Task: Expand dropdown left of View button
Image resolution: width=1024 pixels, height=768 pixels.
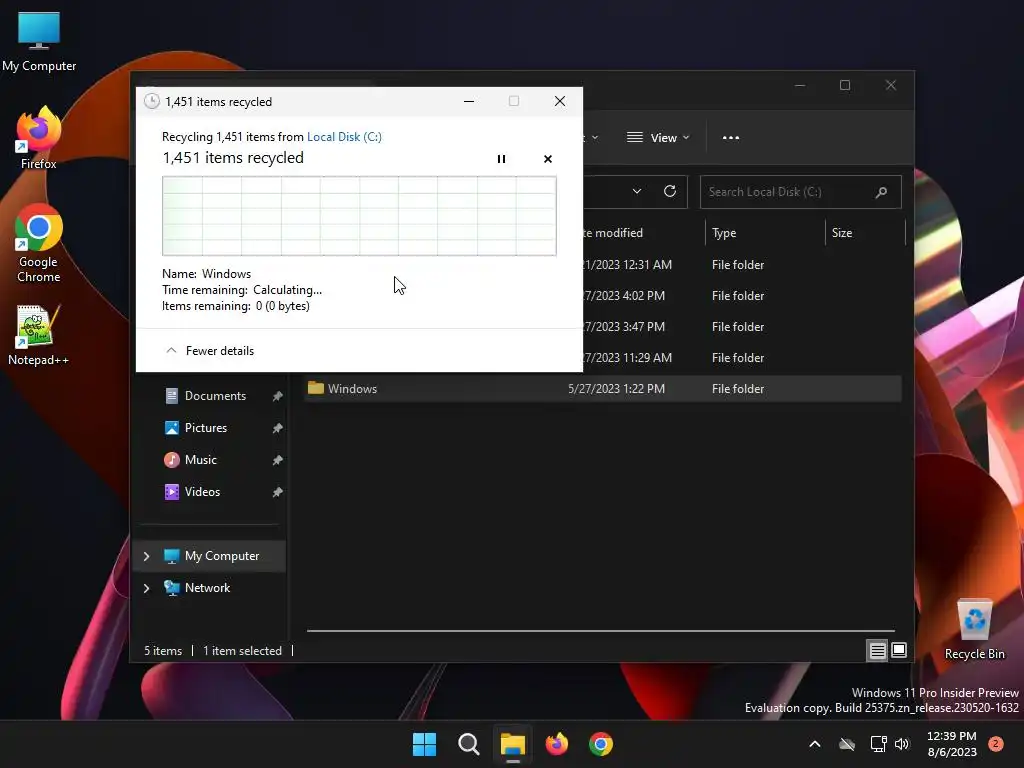Action: 594,138
